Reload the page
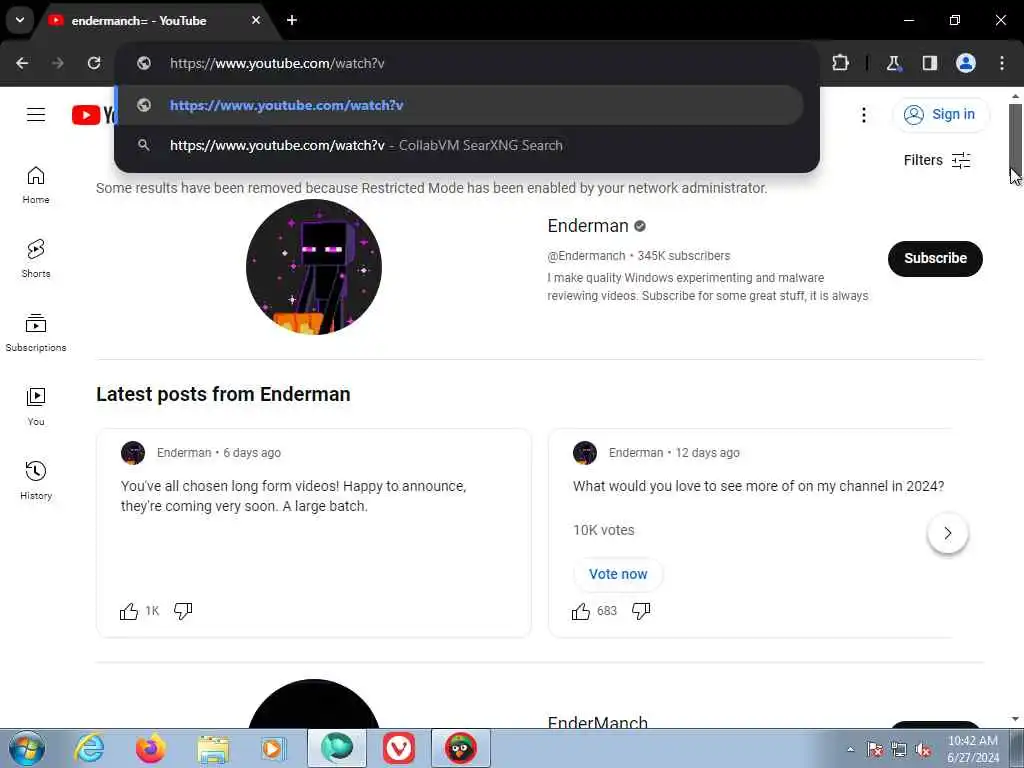The height and width of the screenshot is (768, 1024). 94,63
